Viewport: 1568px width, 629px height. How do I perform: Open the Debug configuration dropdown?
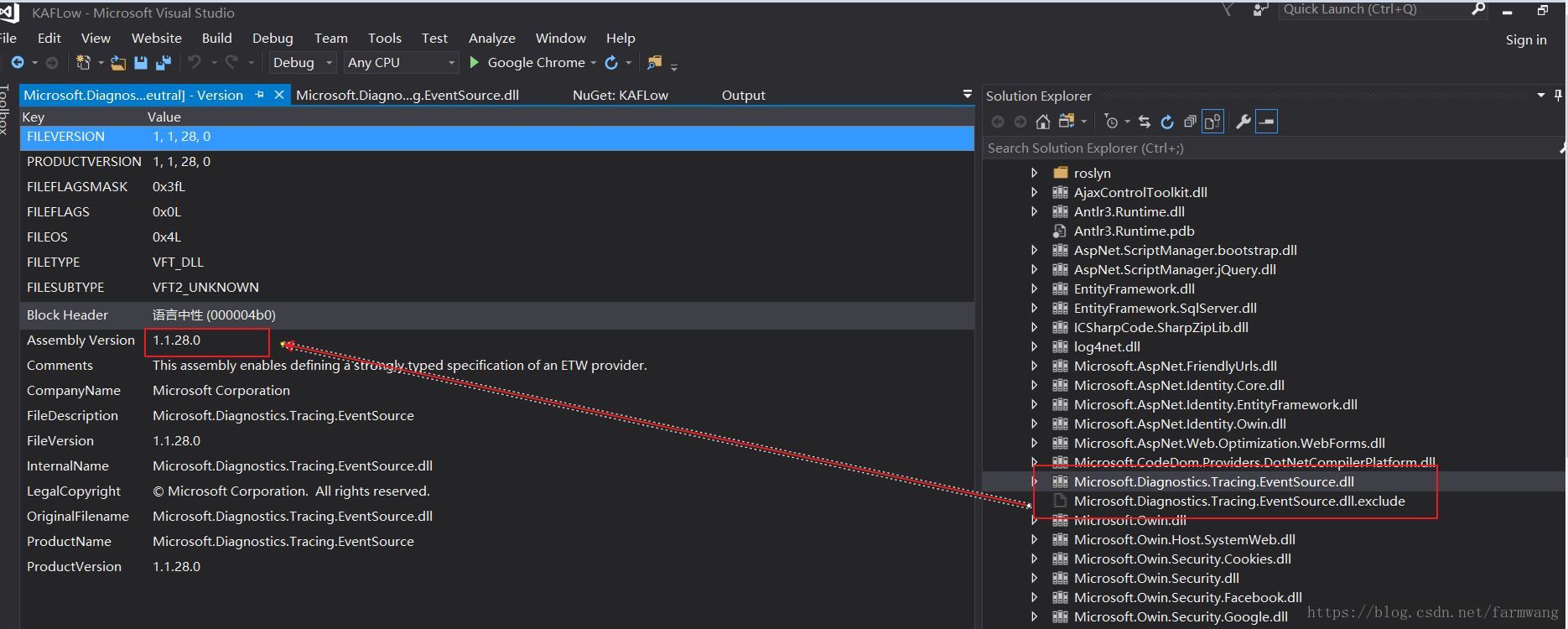303,63
